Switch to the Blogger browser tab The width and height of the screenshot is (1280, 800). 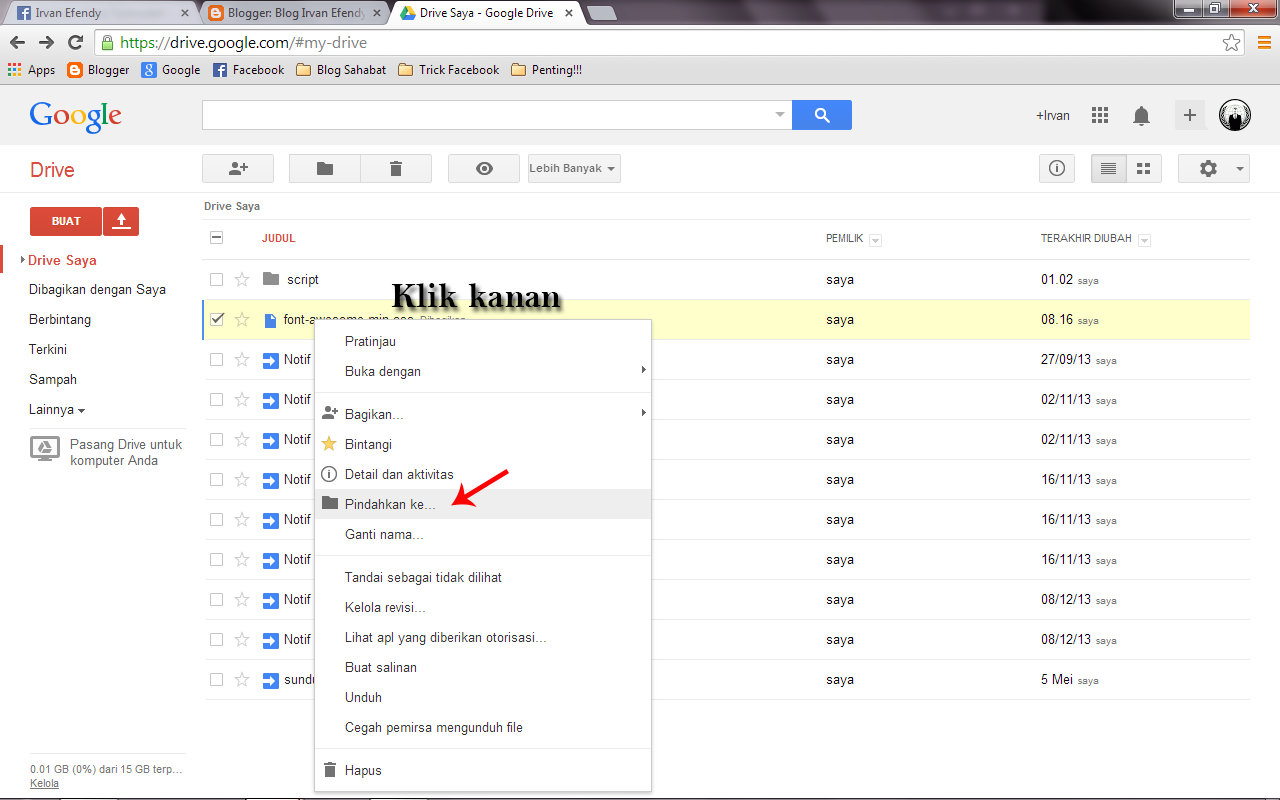coord(295,14)
